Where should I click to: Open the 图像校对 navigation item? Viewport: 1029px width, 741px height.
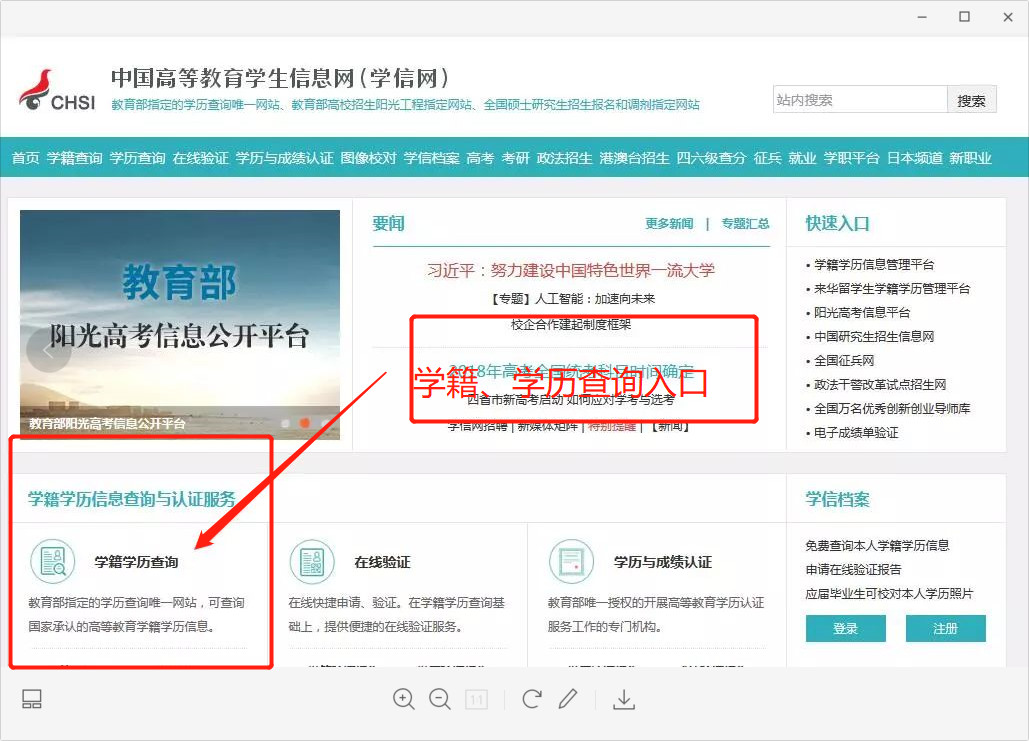tap(368, 158)
